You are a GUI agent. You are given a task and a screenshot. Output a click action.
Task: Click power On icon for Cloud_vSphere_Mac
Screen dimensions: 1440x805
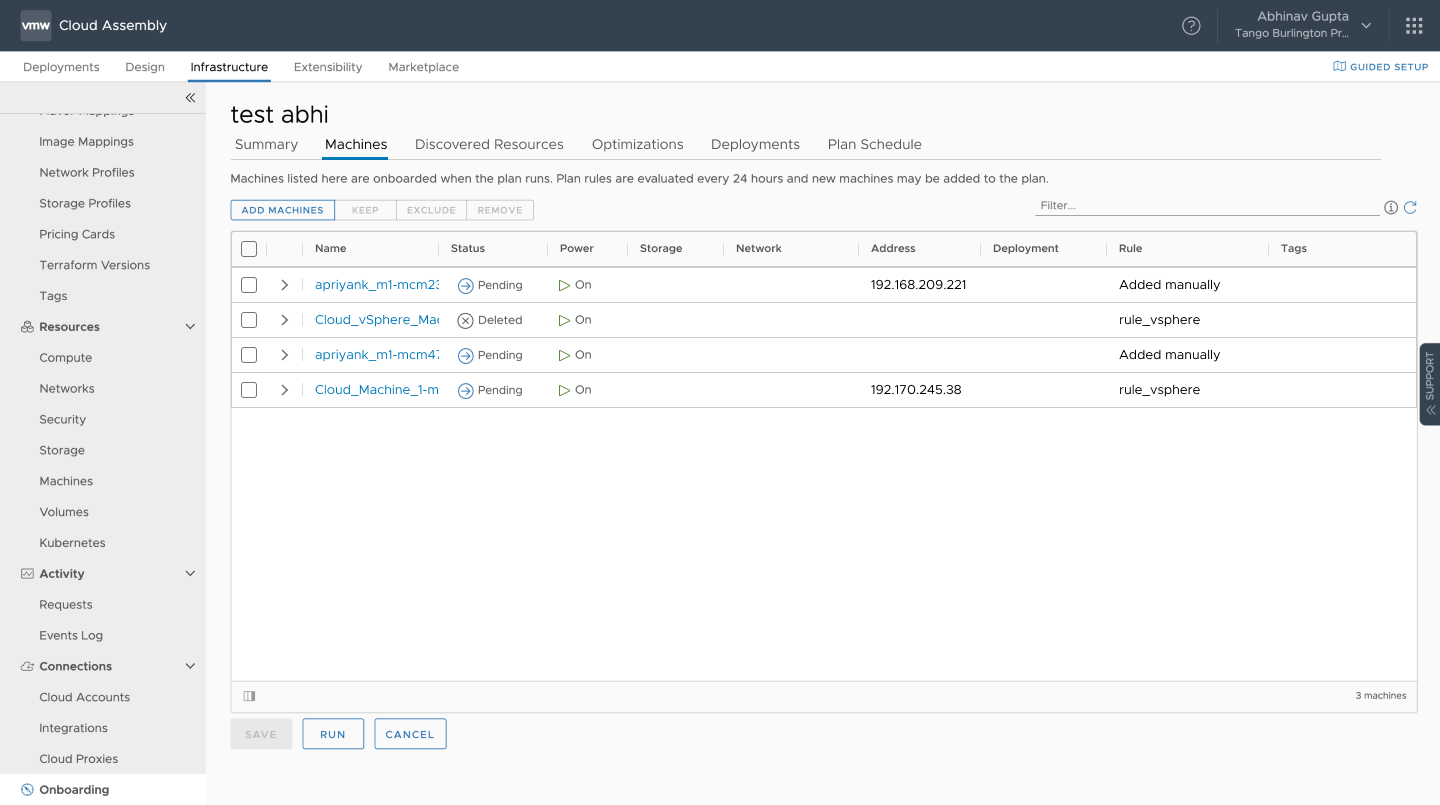(565, 320)
